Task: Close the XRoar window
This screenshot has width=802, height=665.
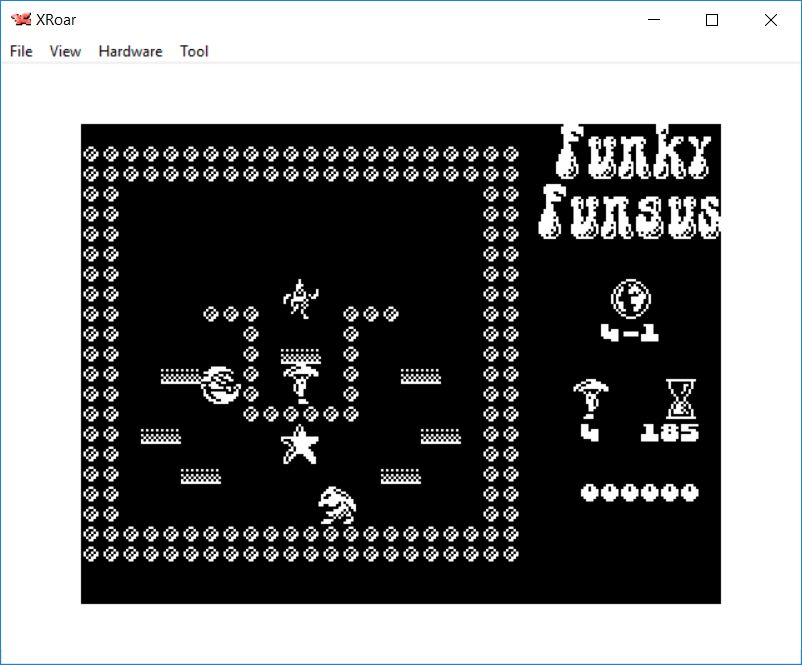Action: [x=770, y=20]
